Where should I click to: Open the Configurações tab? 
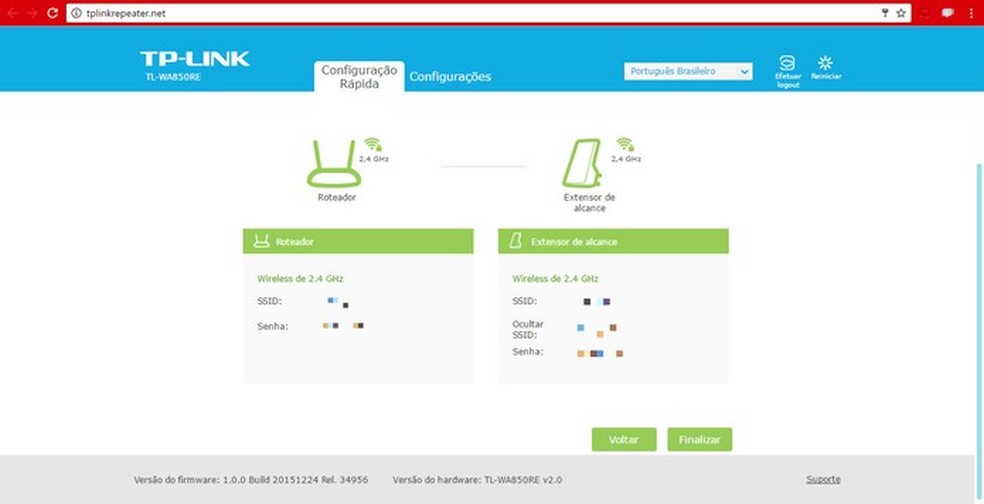(x=450, y=77)
